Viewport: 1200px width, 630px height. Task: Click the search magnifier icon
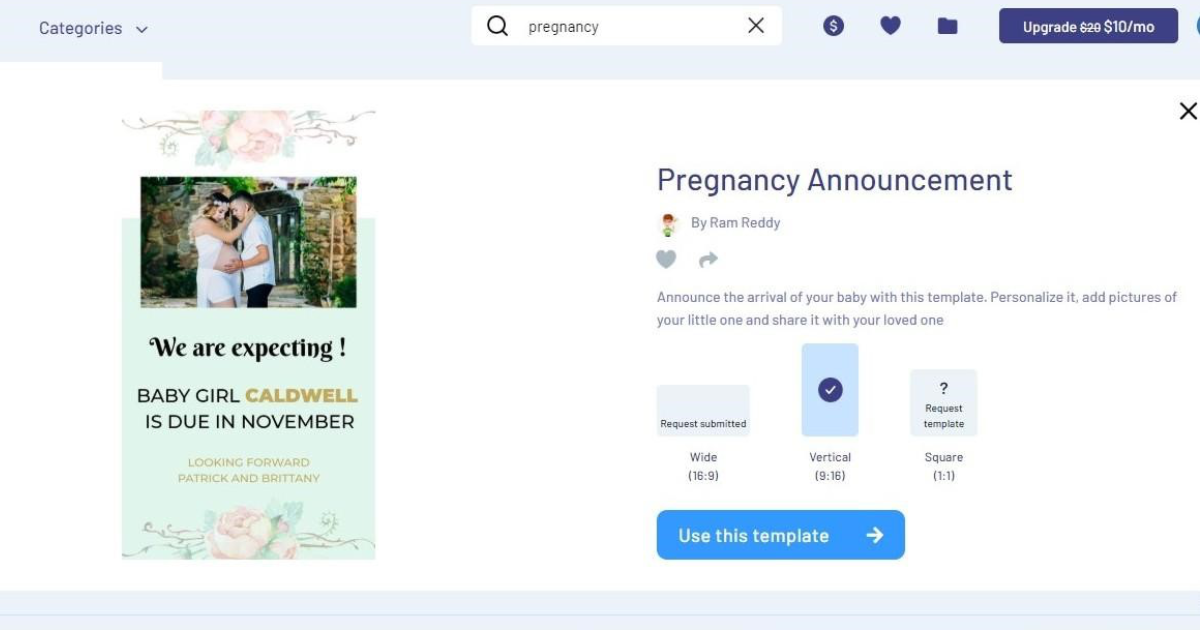coord(497,26)
